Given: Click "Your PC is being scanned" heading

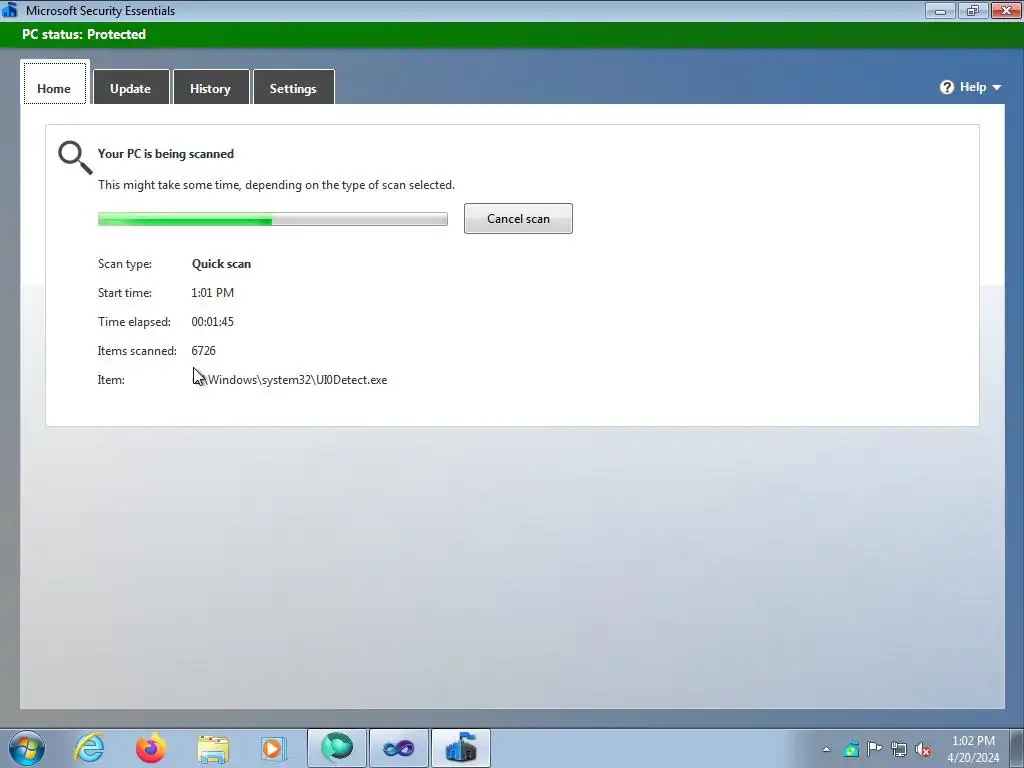Looking at the screenshot, I should pyautogui.click(x=166, y=154).
